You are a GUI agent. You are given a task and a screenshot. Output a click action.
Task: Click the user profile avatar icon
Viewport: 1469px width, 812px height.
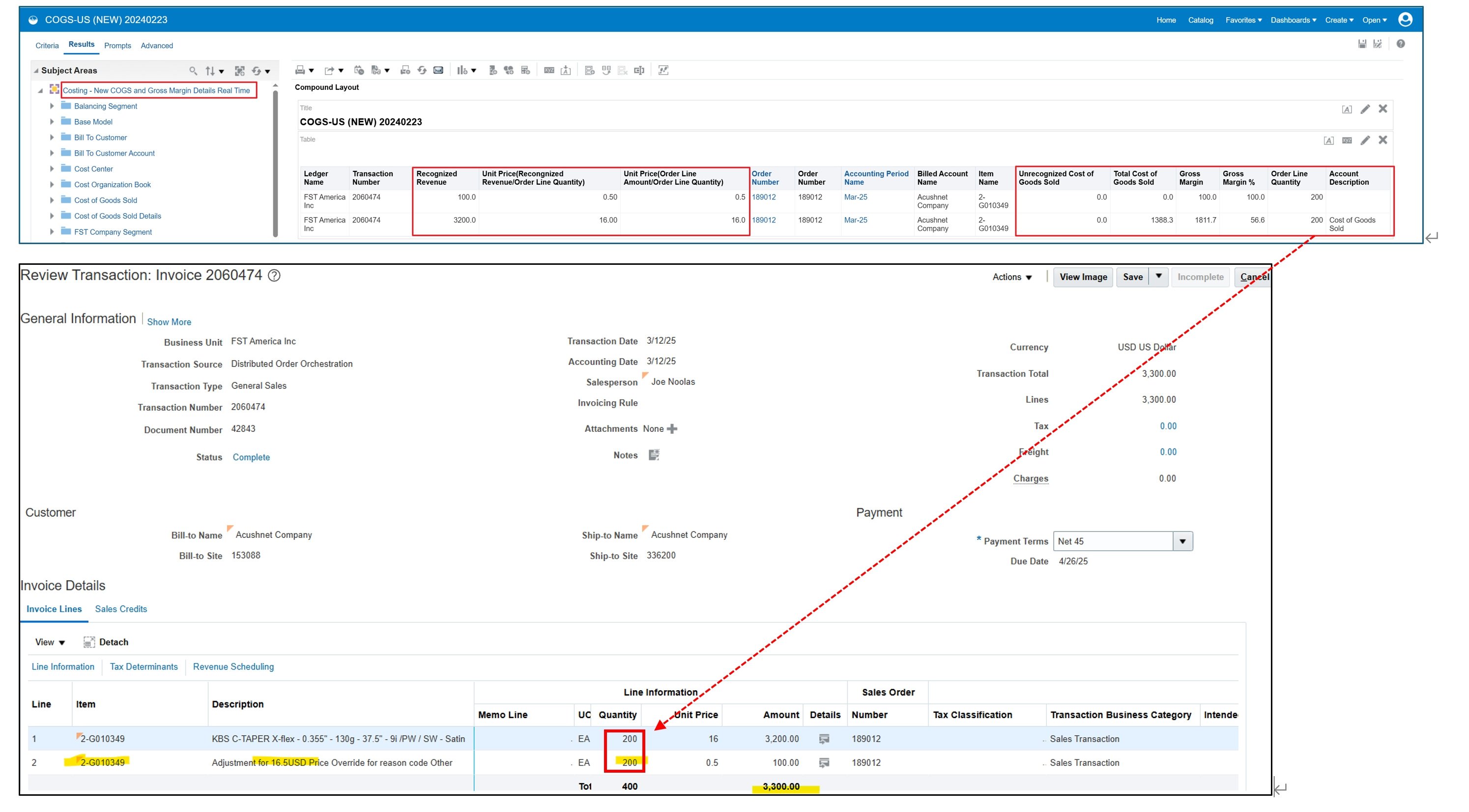[1405, 19]
